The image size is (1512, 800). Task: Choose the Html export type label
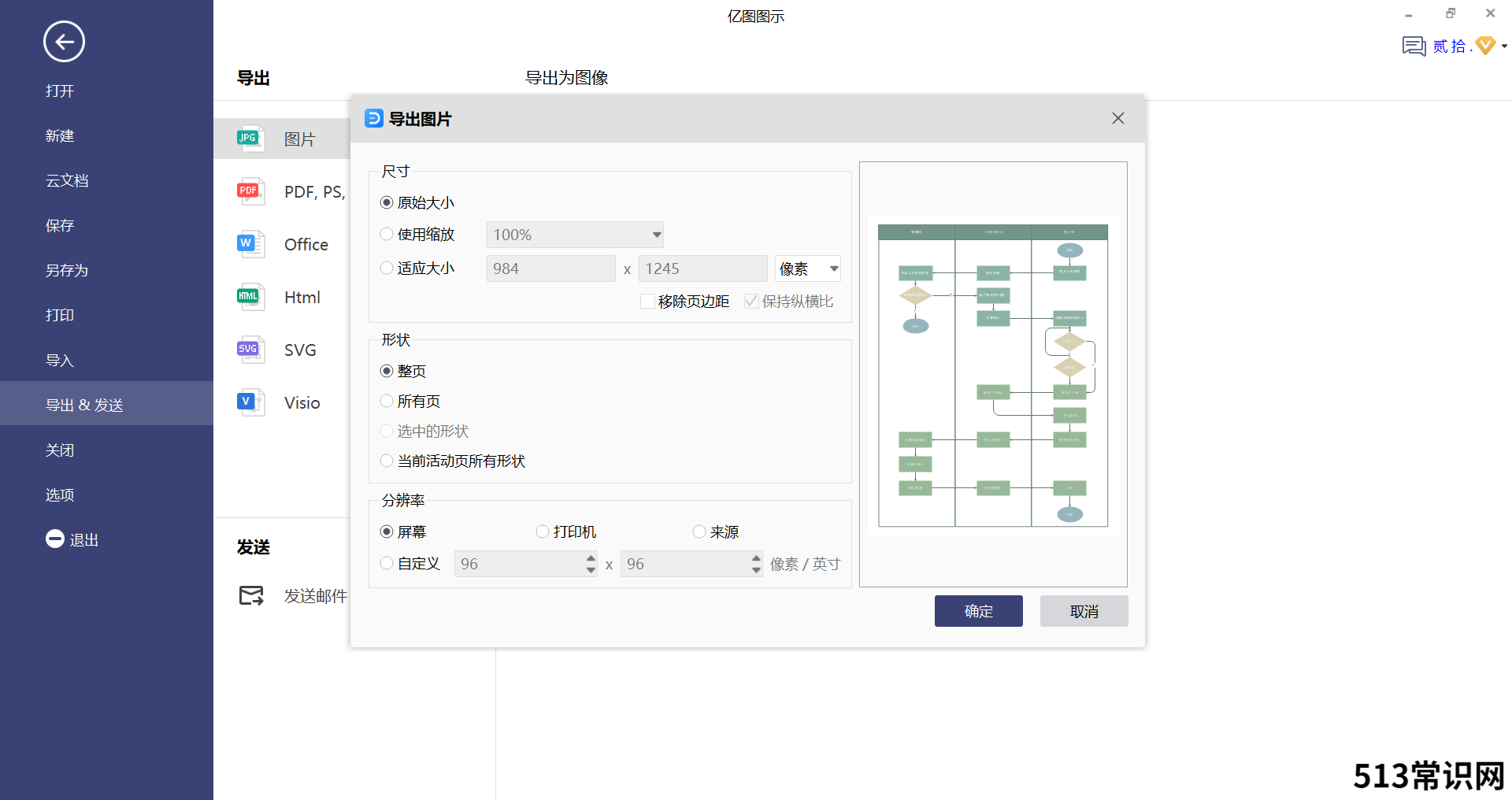point(302,298)
